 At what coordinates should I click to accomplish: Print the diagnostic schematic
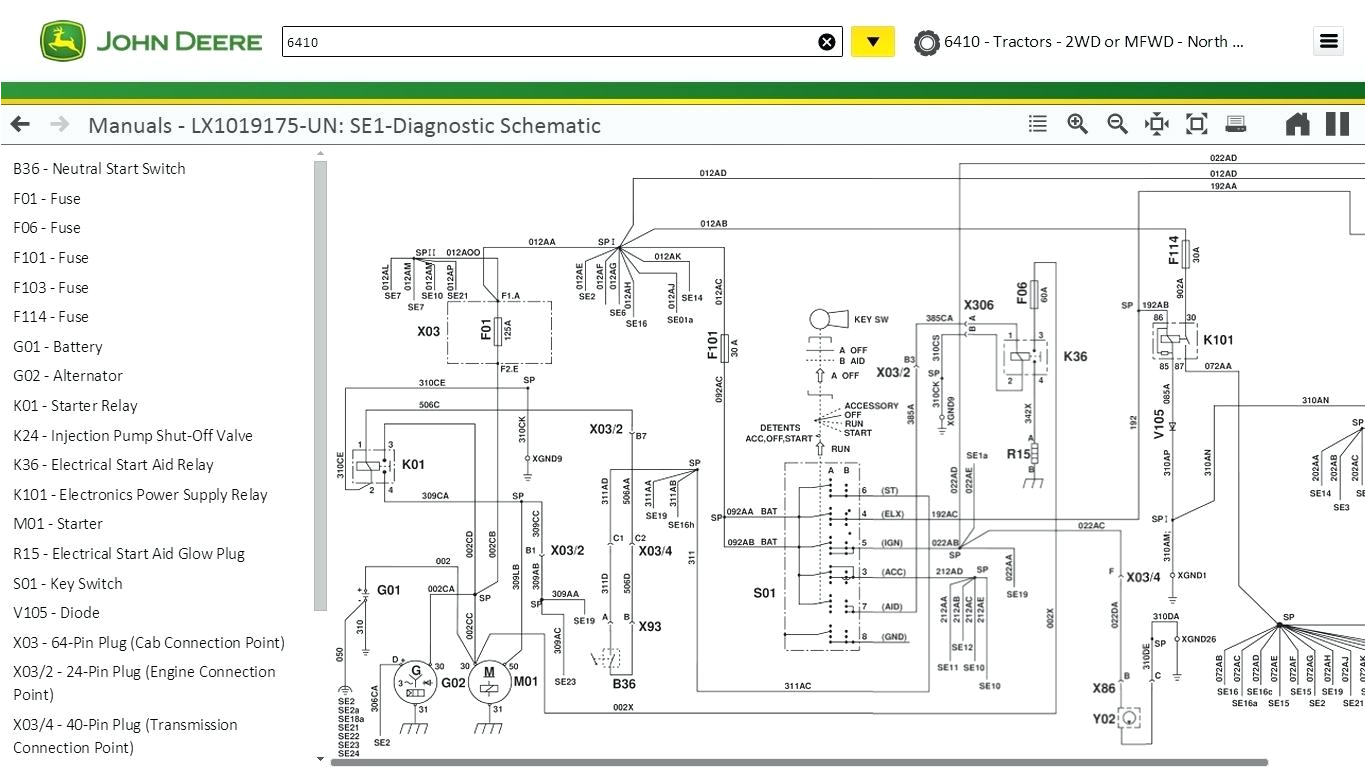[x=1236, y=123]
